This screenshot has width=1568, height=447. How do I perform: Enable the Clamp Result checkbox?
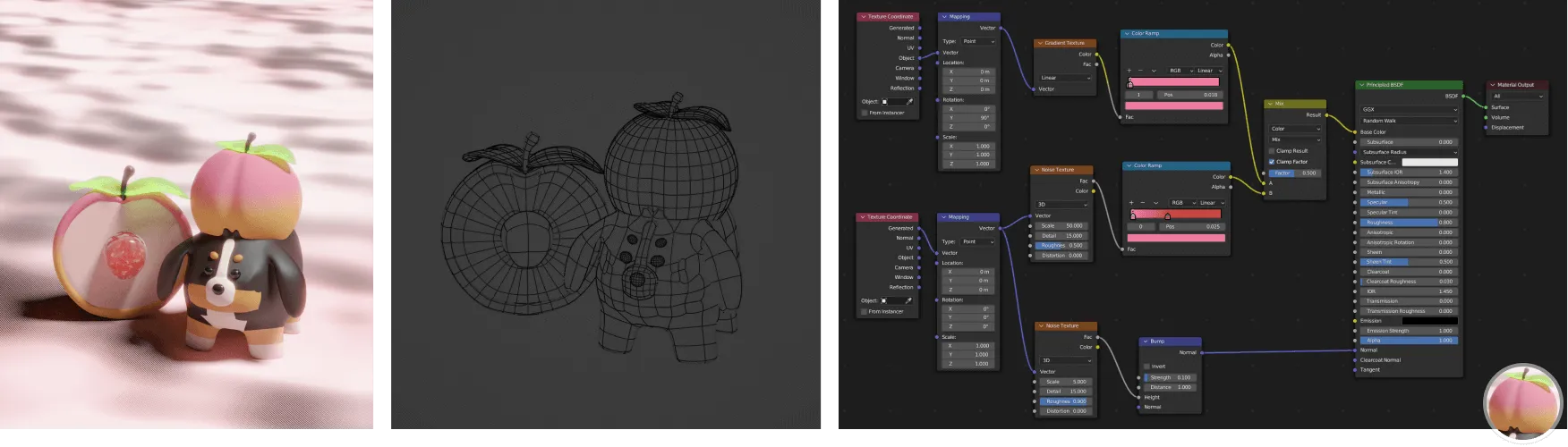[x=1272, y=151]
